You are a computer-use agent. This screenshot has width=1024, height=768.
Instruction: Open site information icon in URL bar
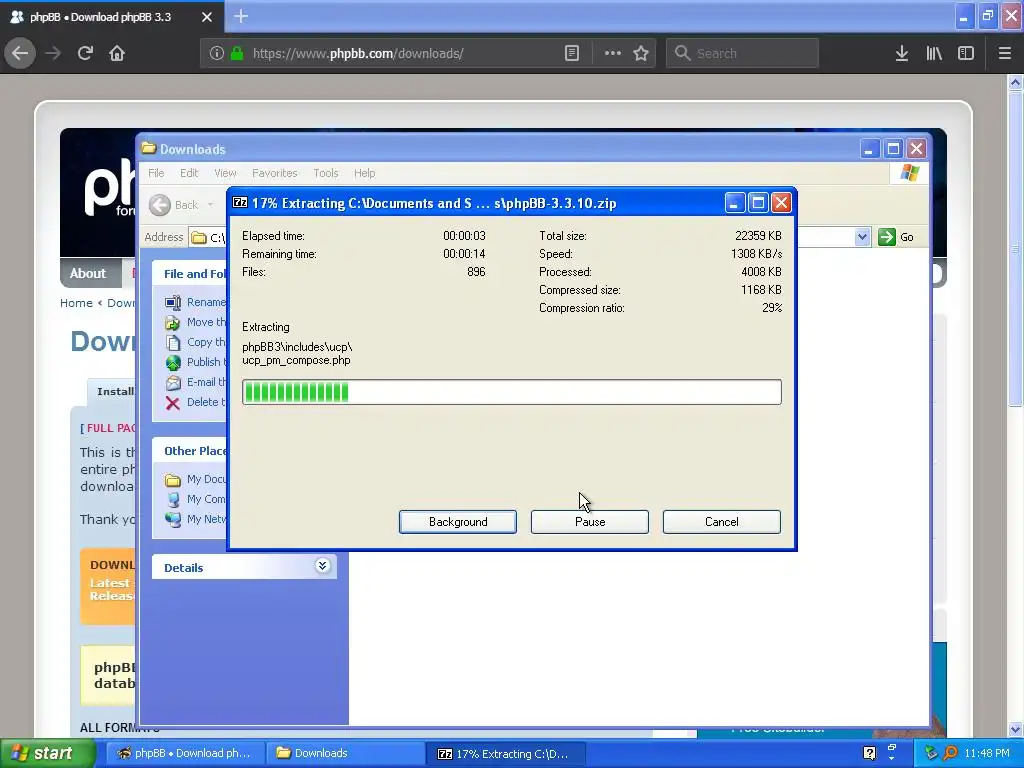217,54
